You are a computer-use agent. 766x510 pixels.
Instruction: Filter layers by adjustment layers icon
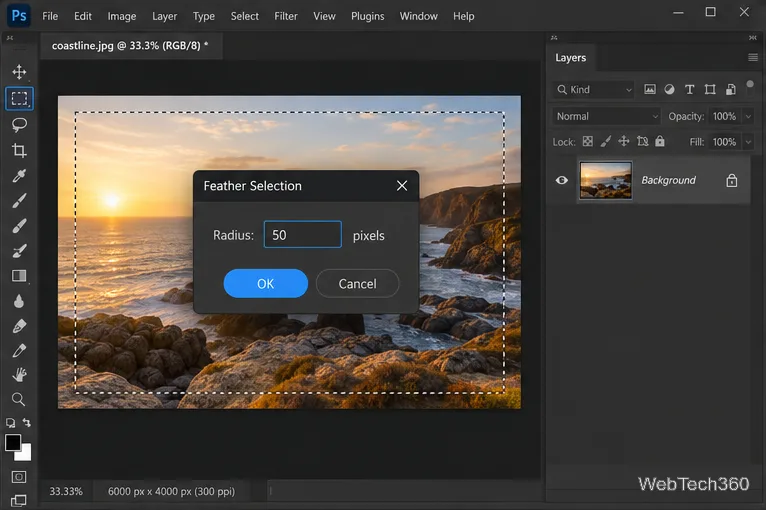click(x=669, y=89)
